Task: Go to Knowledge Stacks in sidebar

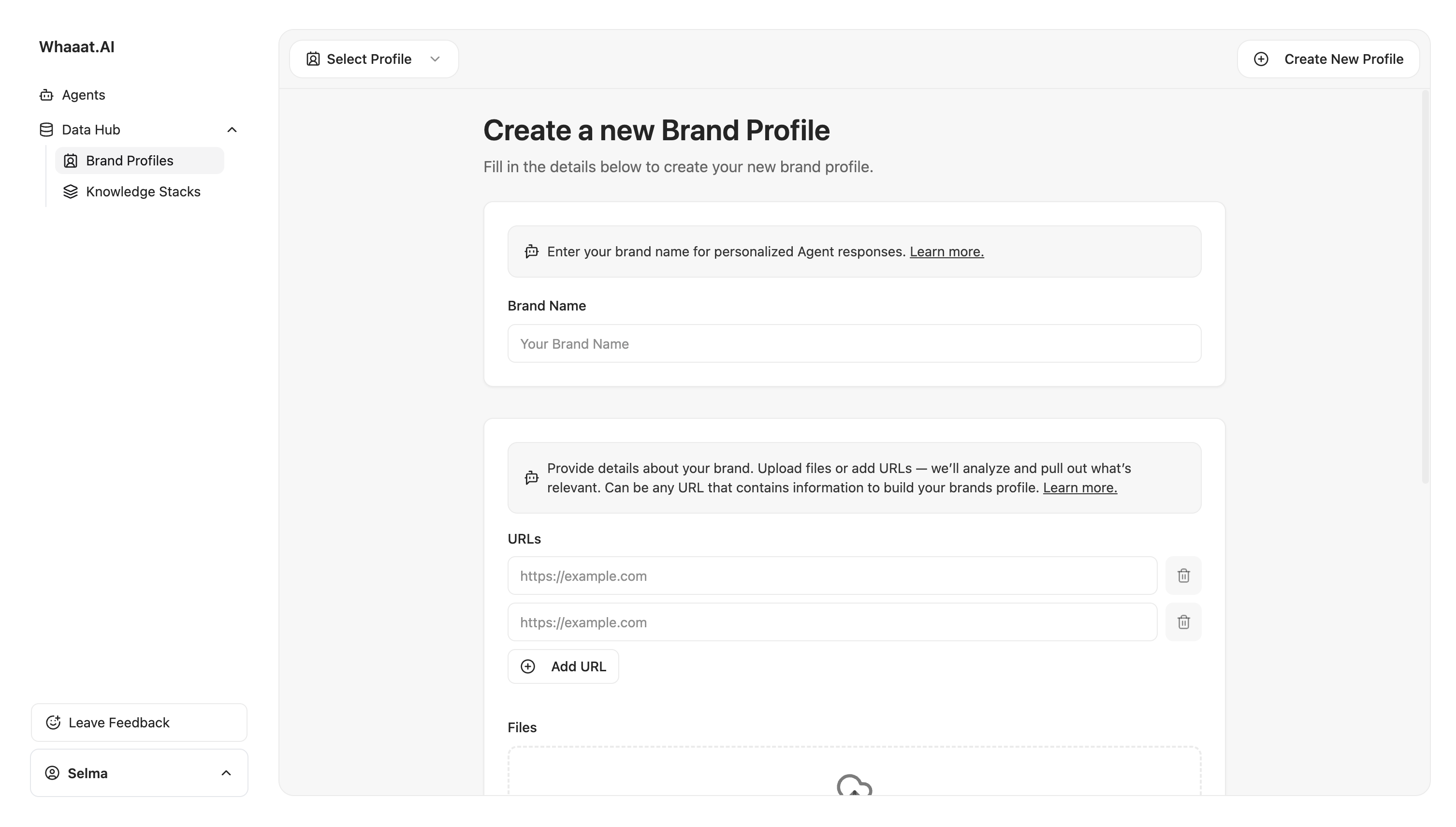Action: click(143, 192)
